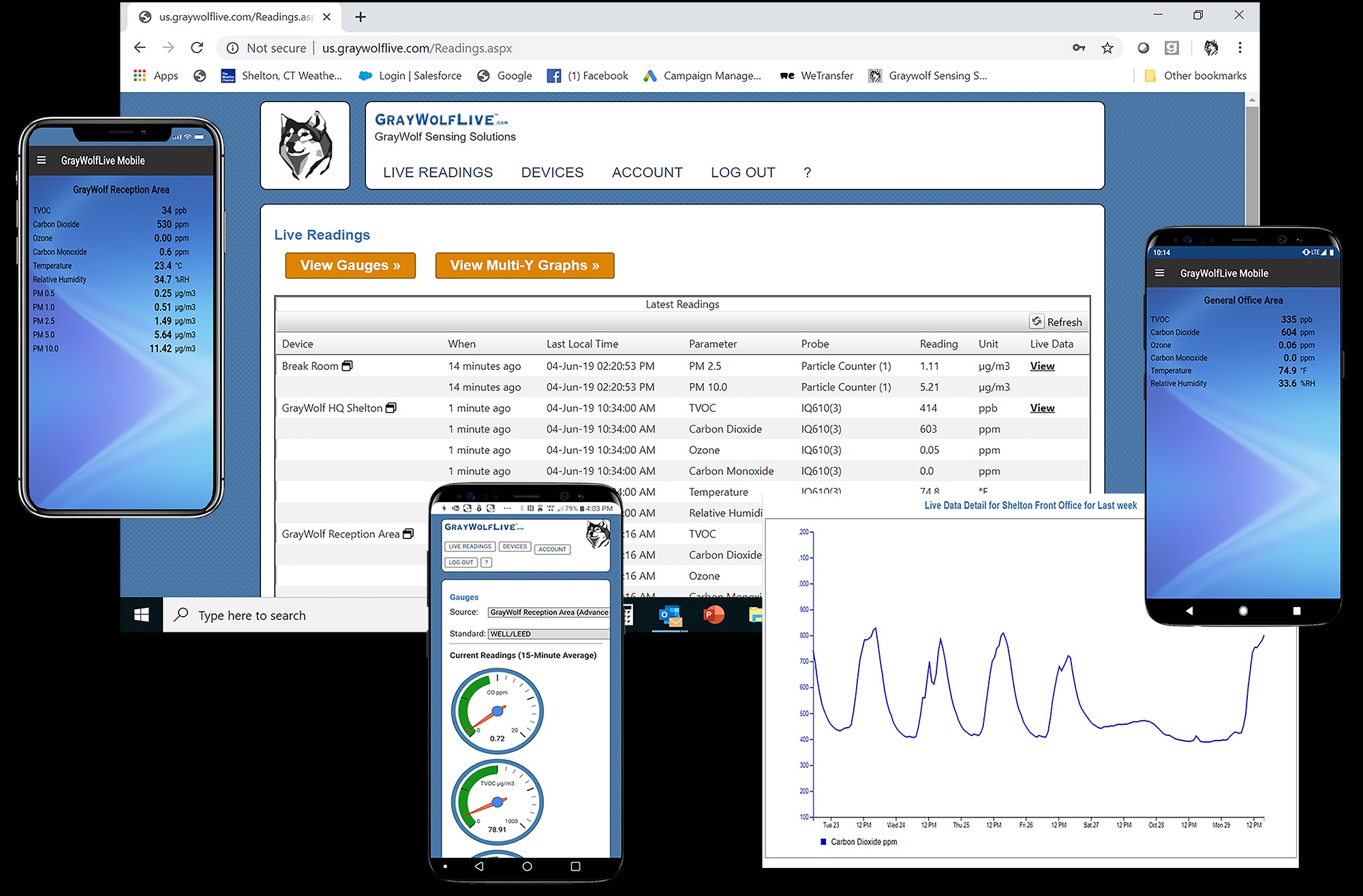This screenshot has width=1363, height=896.
Task: Tap the ? button on center phone
Action: [x=486, y=562]
